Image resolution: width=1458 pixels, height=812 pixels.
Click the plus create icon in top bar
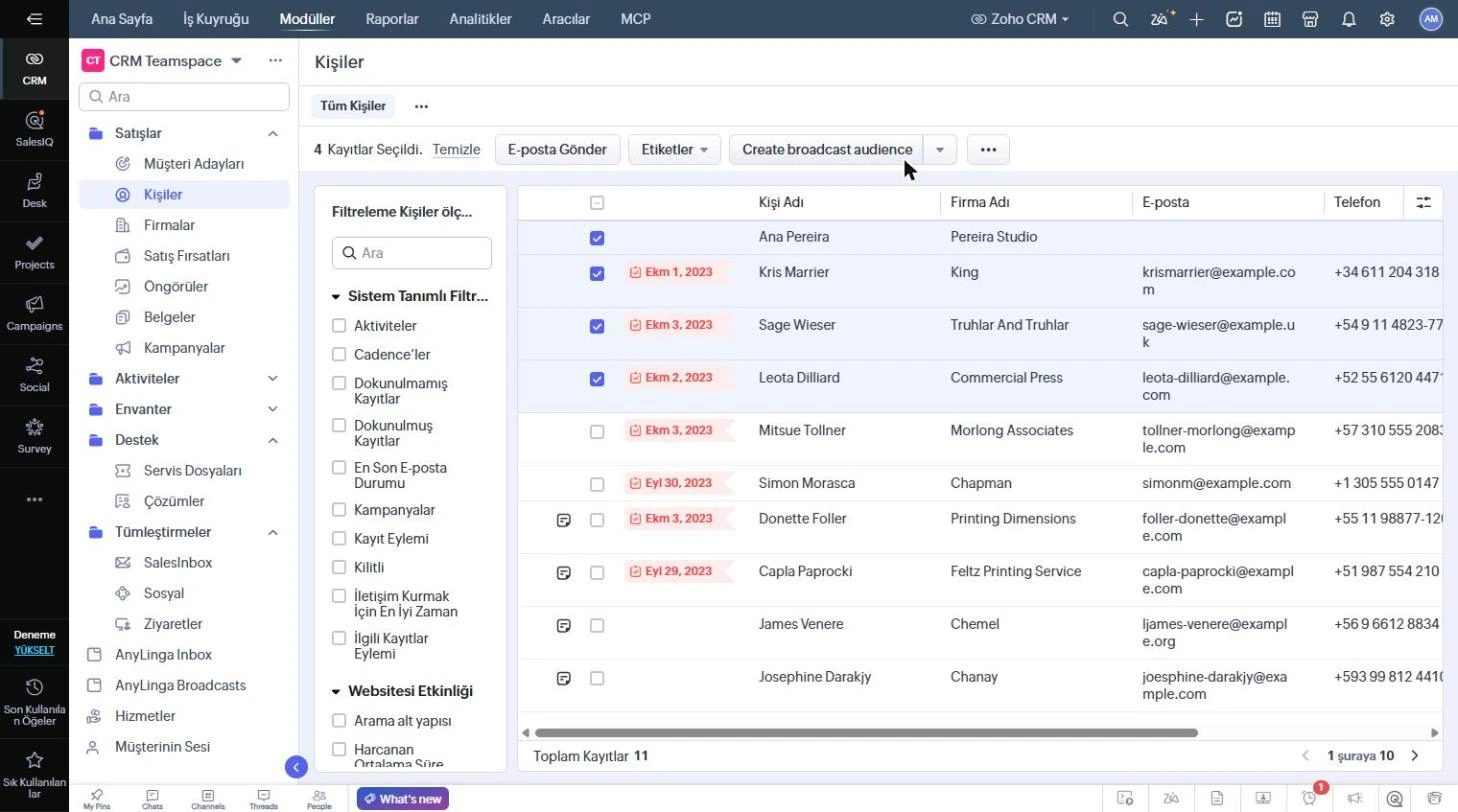click(1197, 19)
